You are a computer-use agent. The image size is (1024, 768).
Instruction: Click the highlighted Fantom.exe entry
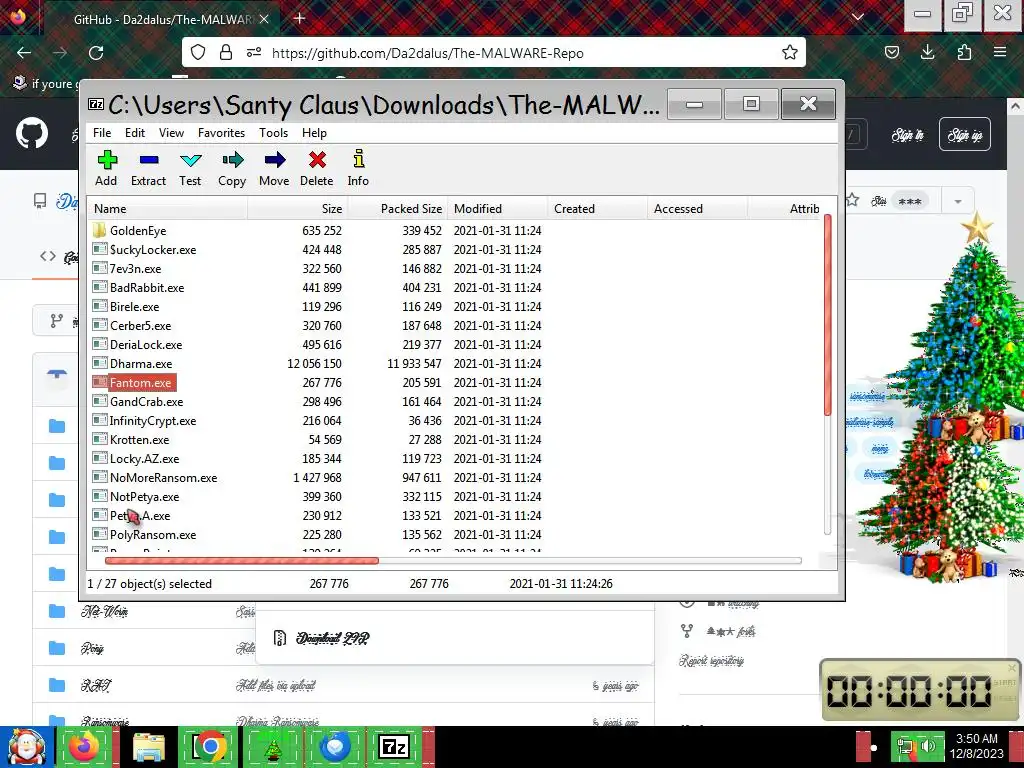click(x=134, y=383)
